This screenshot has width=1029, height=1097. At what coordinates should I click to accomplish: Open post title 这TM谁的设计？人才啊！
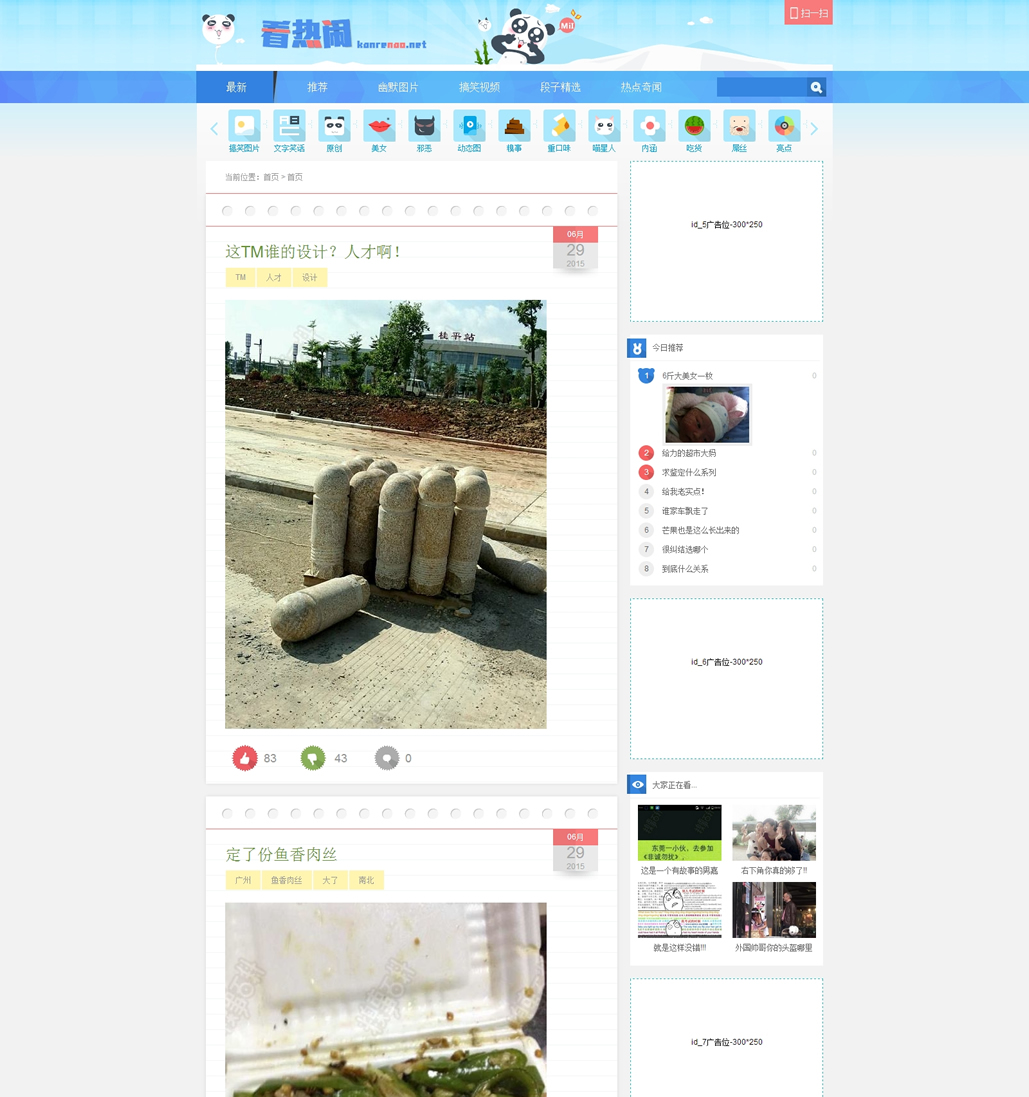313,252
